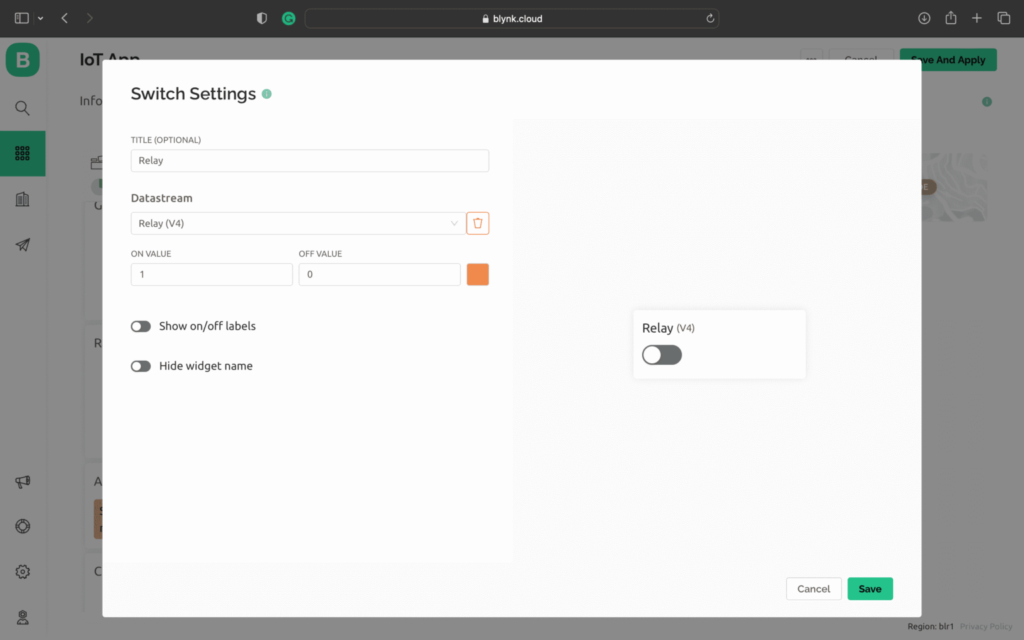Pick the orange color swatch

477,274
